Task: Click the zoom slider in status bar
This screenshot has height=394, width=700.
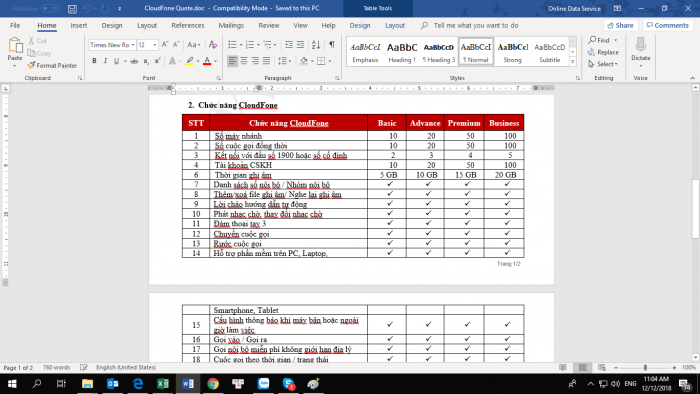Action: (x=645, y=368)
